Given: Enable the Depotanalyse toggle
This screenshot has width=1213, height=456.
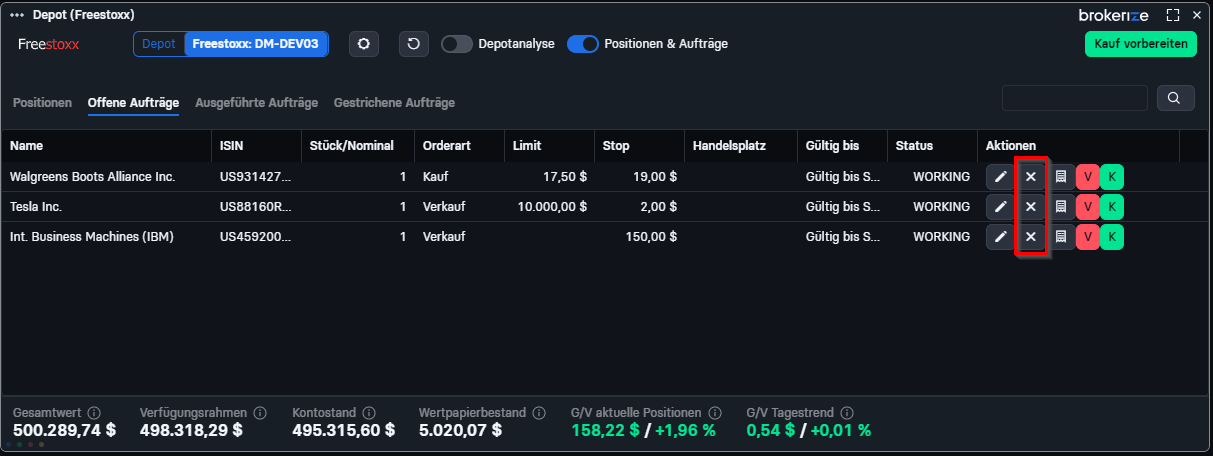Looking at the screenshot, I should (457, 44).
